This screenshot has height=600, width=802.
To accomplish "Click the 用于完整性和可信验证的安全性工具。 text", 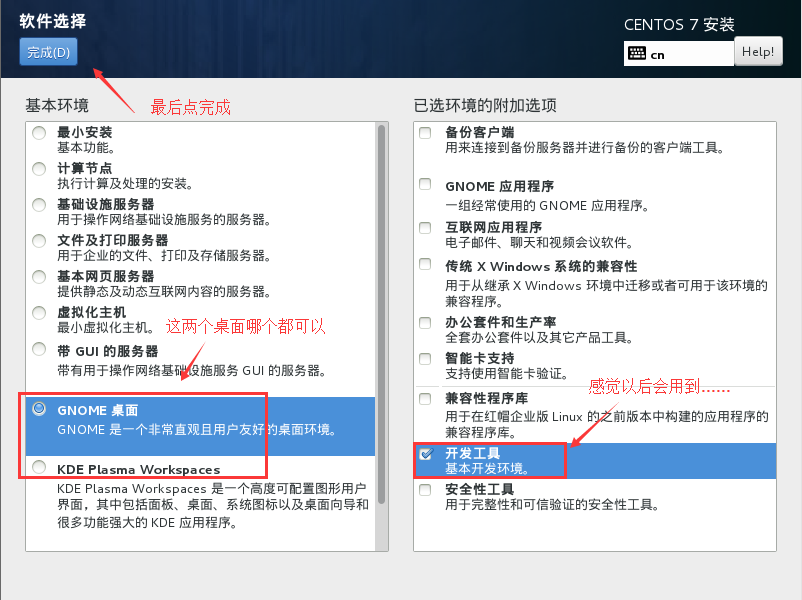I will [552, 505].
